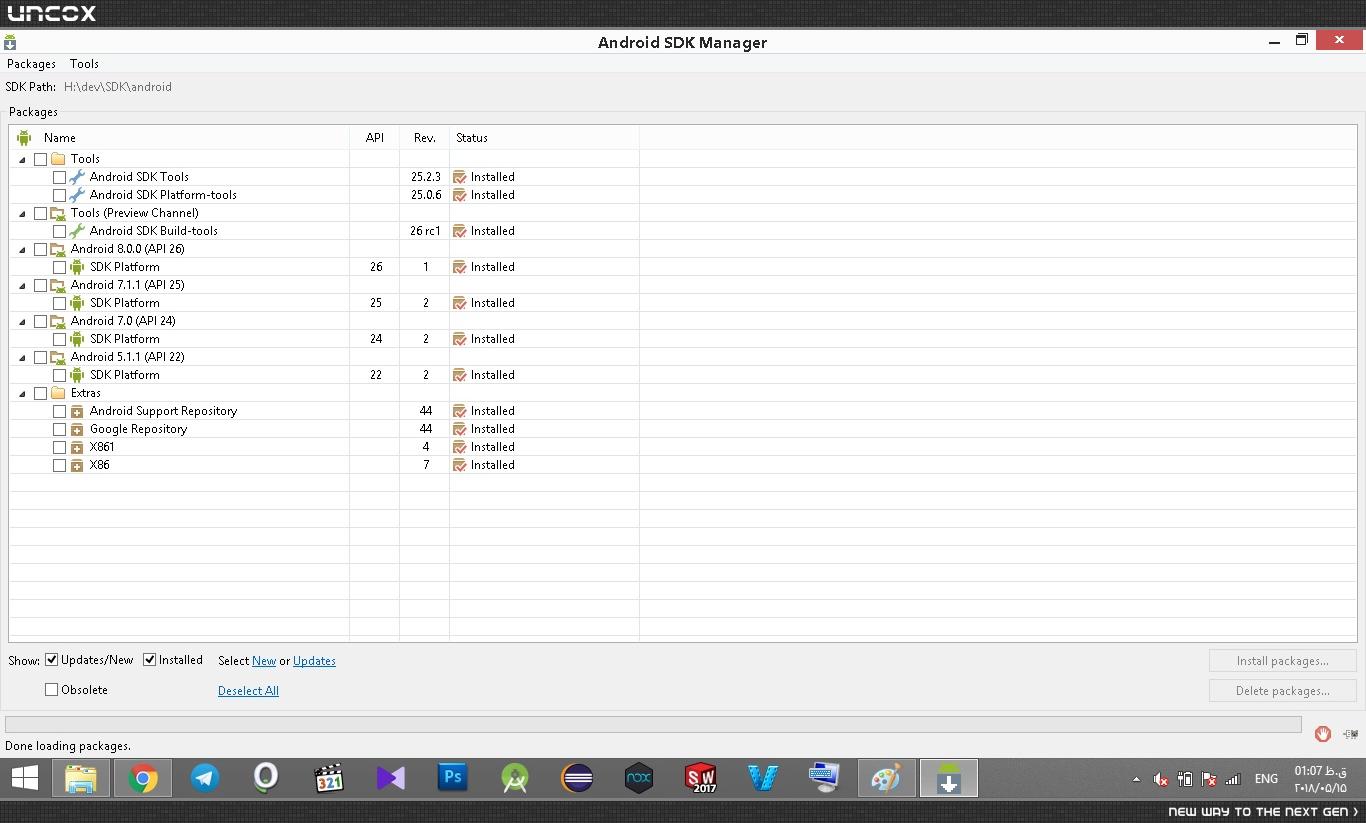Click the folder icon of the Extras group

58,393
